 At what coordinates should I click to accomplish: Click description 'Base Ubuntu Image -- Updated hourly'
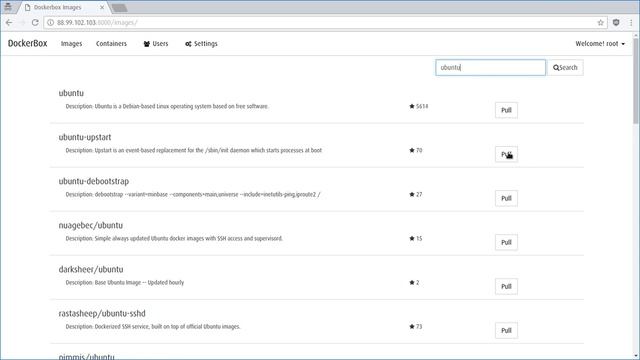tap(124, 282)
